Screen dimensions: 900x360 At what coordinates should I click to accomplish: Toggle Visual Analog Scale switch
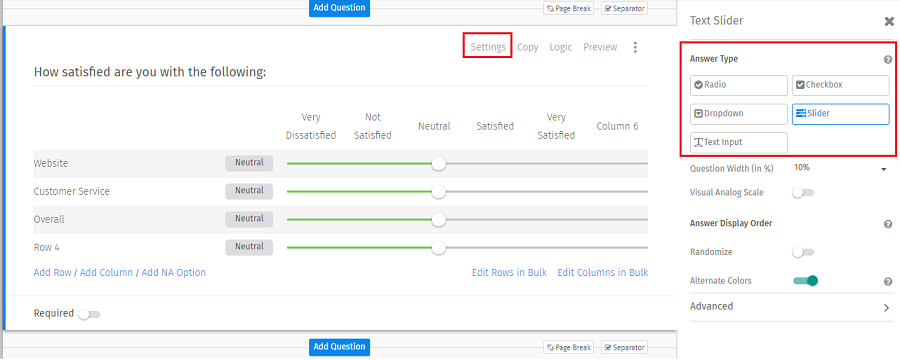803,193
